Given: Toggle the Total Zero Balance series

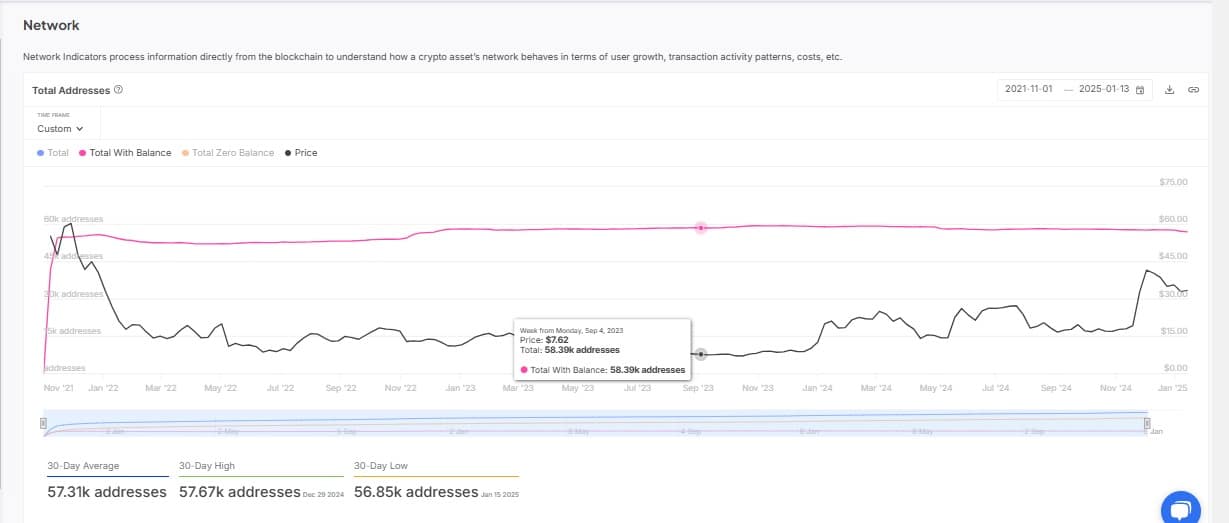Looking at the screenshot, I should point(227,153).
